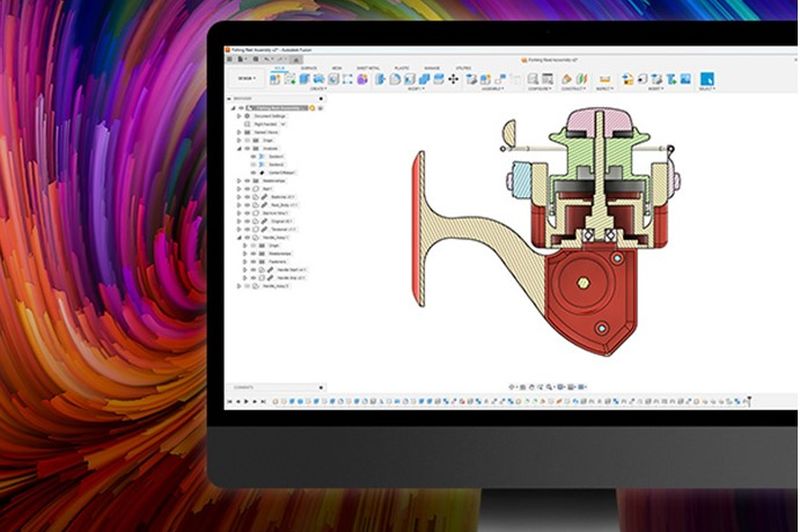Viewport: 800px width, 532px height.
Task: Click the timeline end marker
Action: [749, 401]
